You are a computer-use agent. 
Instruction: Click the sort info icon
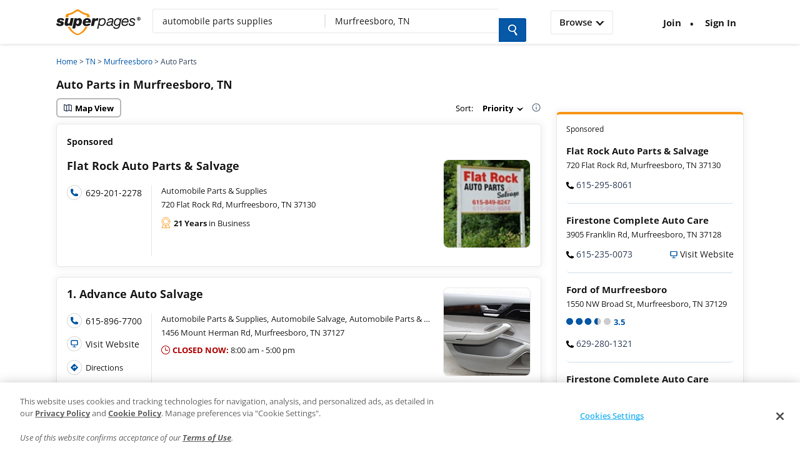pyautogui.click(x=536, y=108)
